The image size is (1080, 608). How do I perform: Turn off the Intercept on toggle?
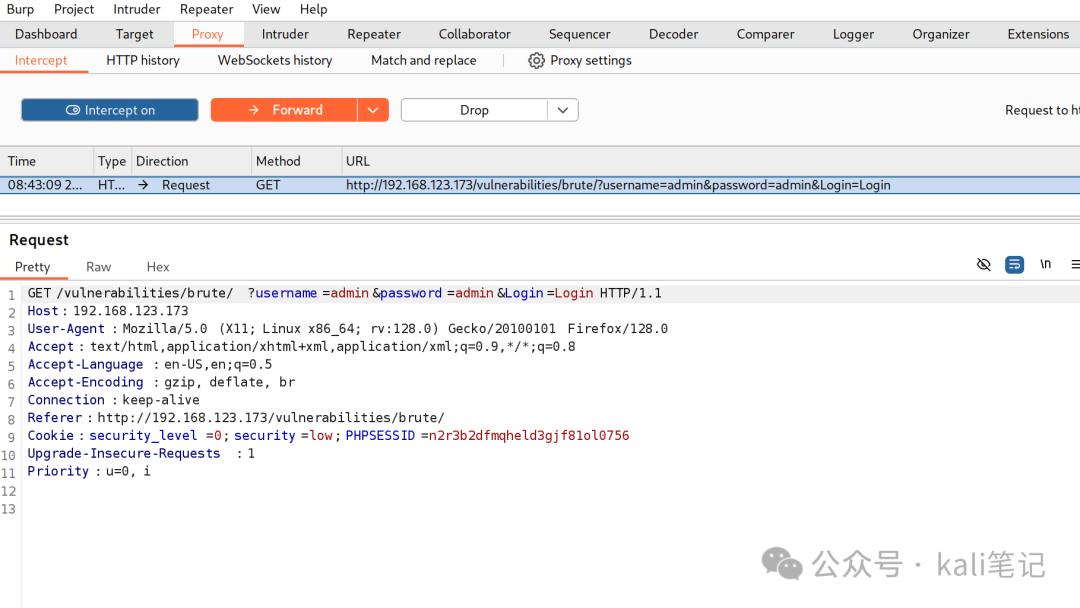110,110
